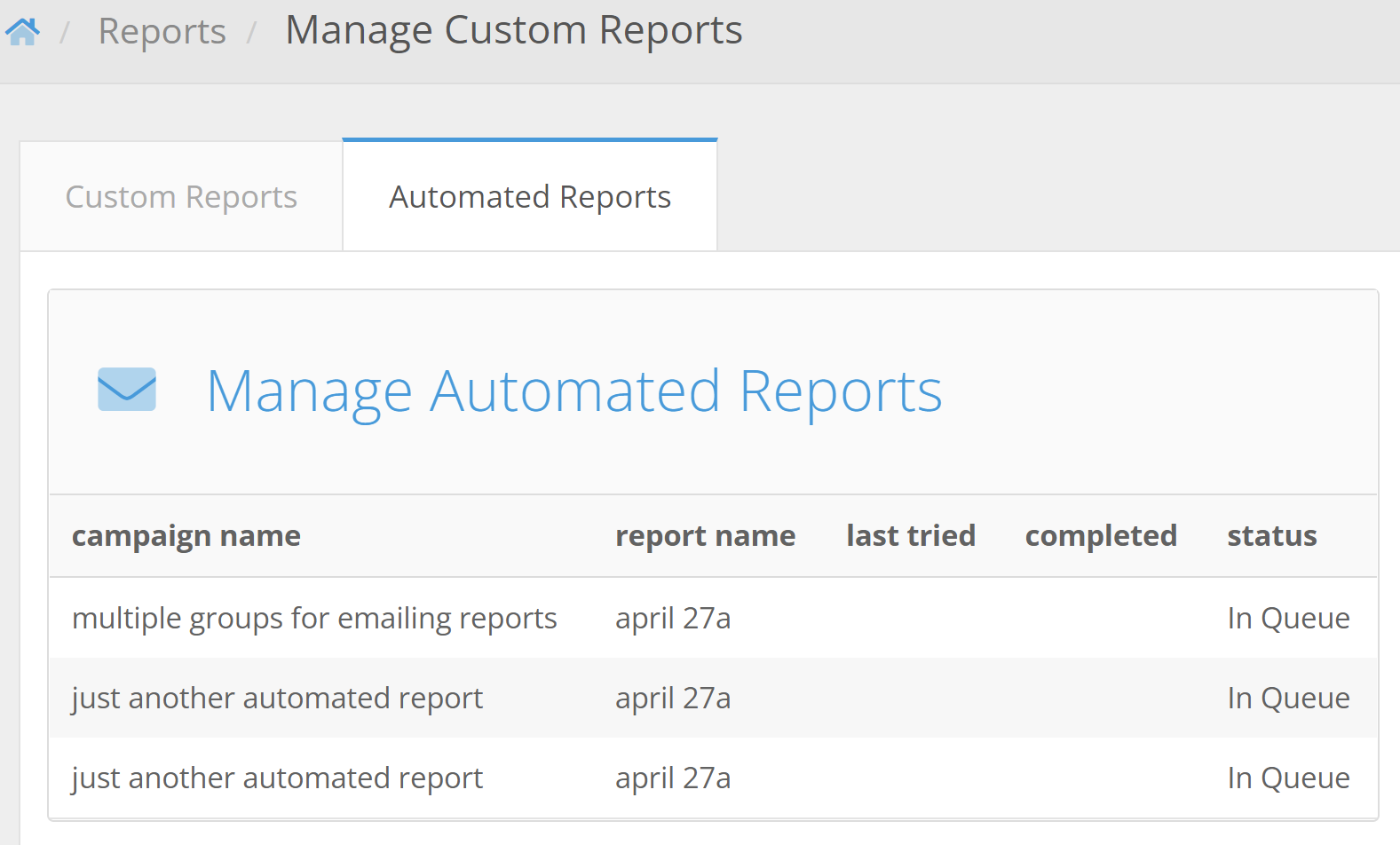Click the Manage Custom Reports breadcrumb title
The height and width of the screenshot is (845, 1400).
click(x=513, y=30)
